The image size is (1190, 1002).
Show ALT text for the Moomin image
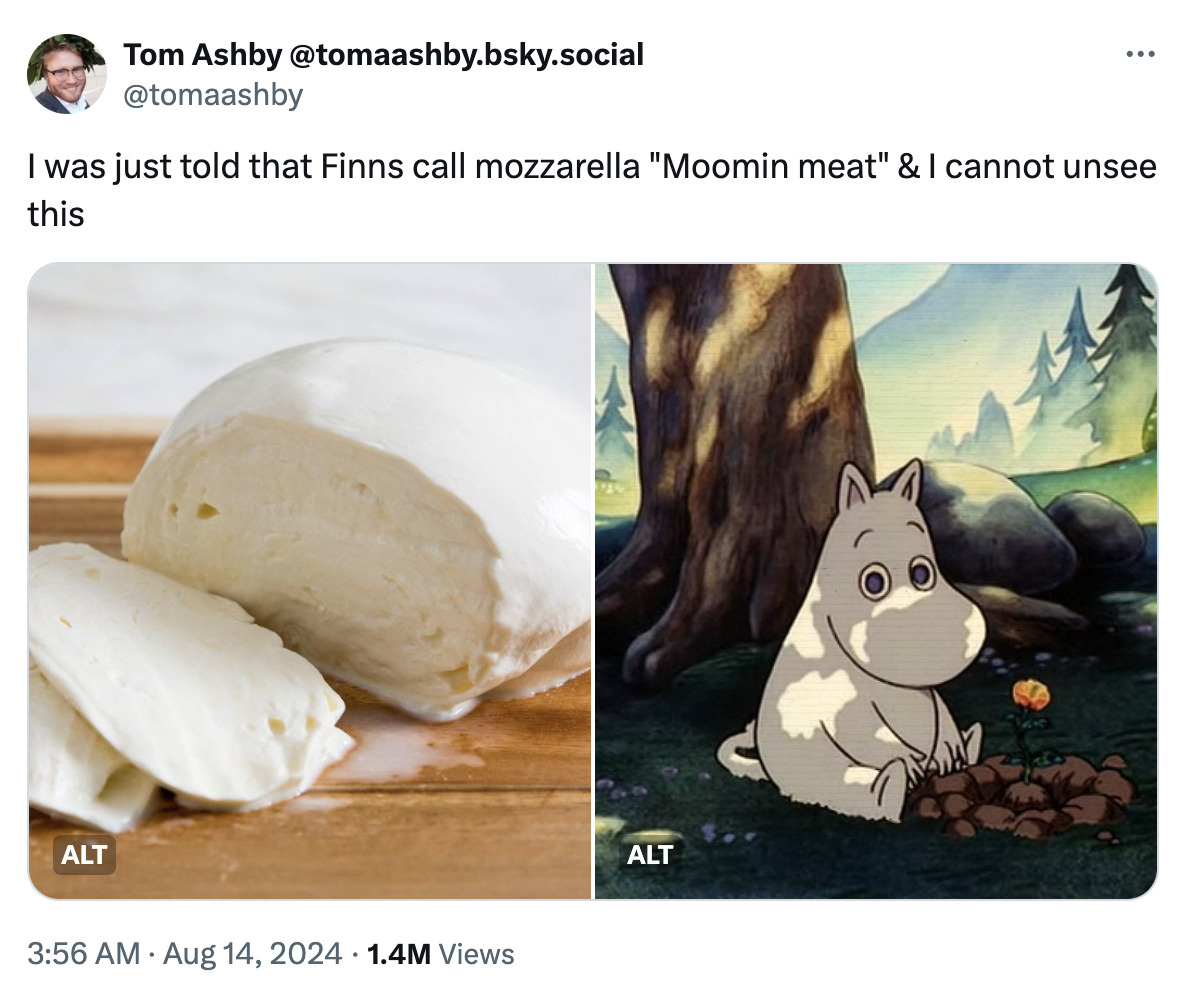[x=650, y=855]
